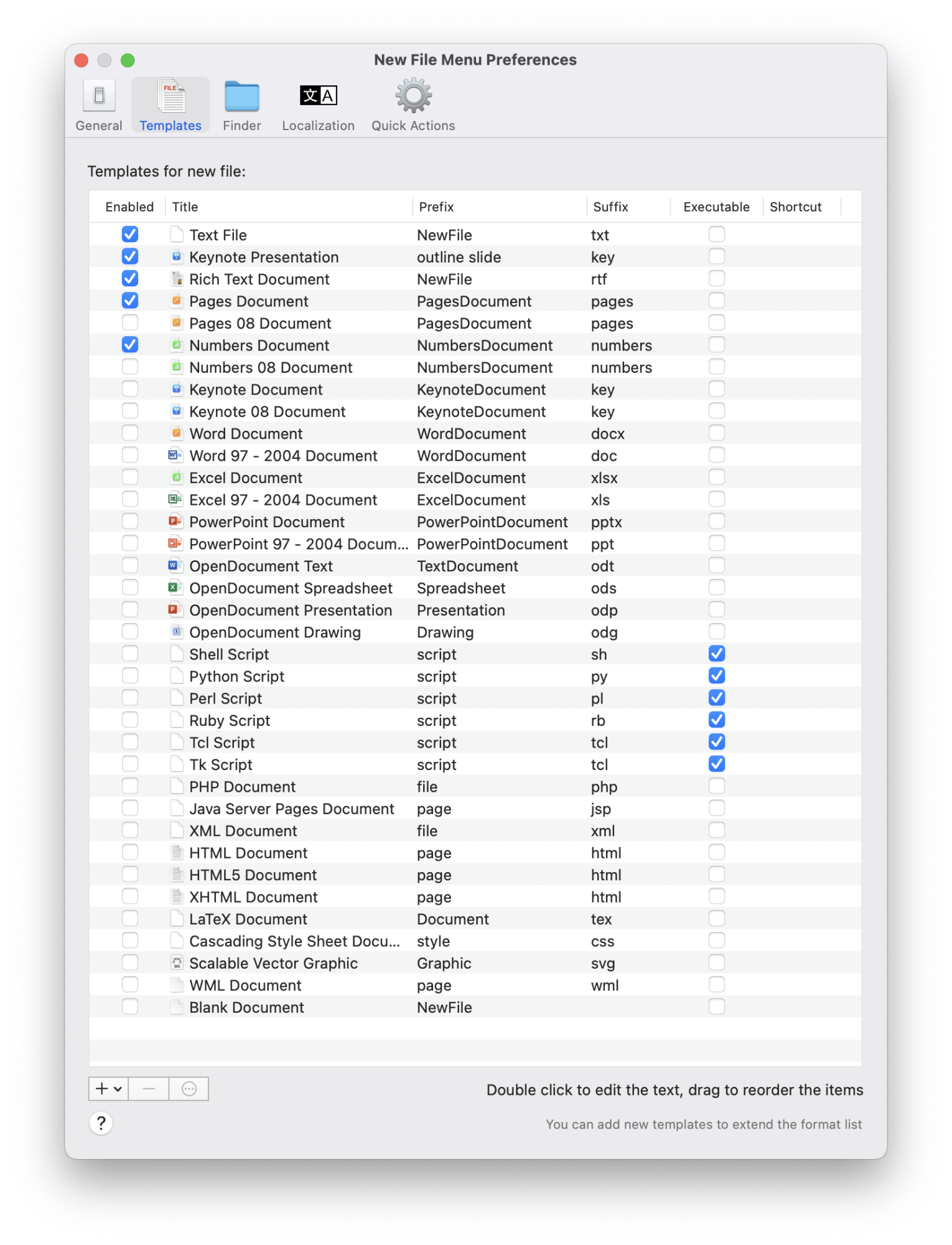Switch to the Finder preferences pane
This screenshot has height=1245, width=952.
[241, 103]
